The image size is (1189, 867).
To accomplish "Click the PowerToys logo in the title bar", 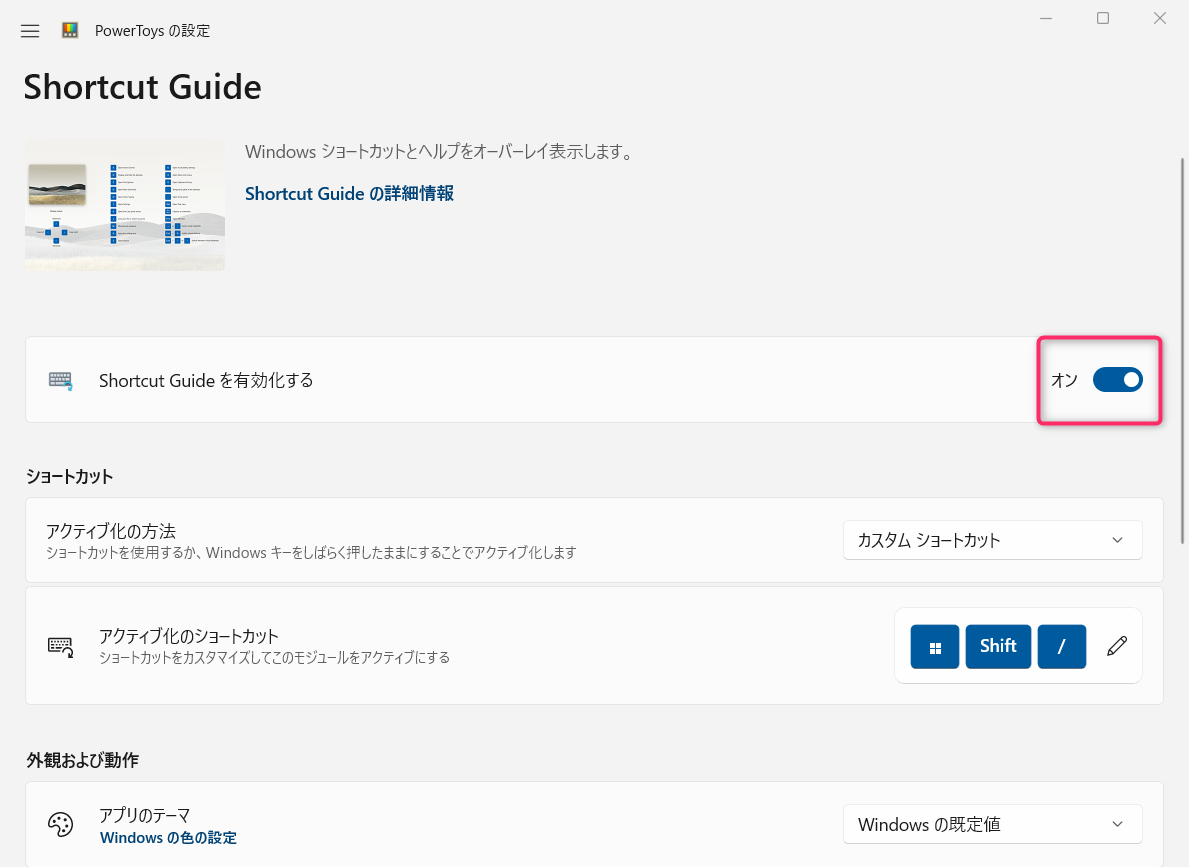I will (70, 30).
